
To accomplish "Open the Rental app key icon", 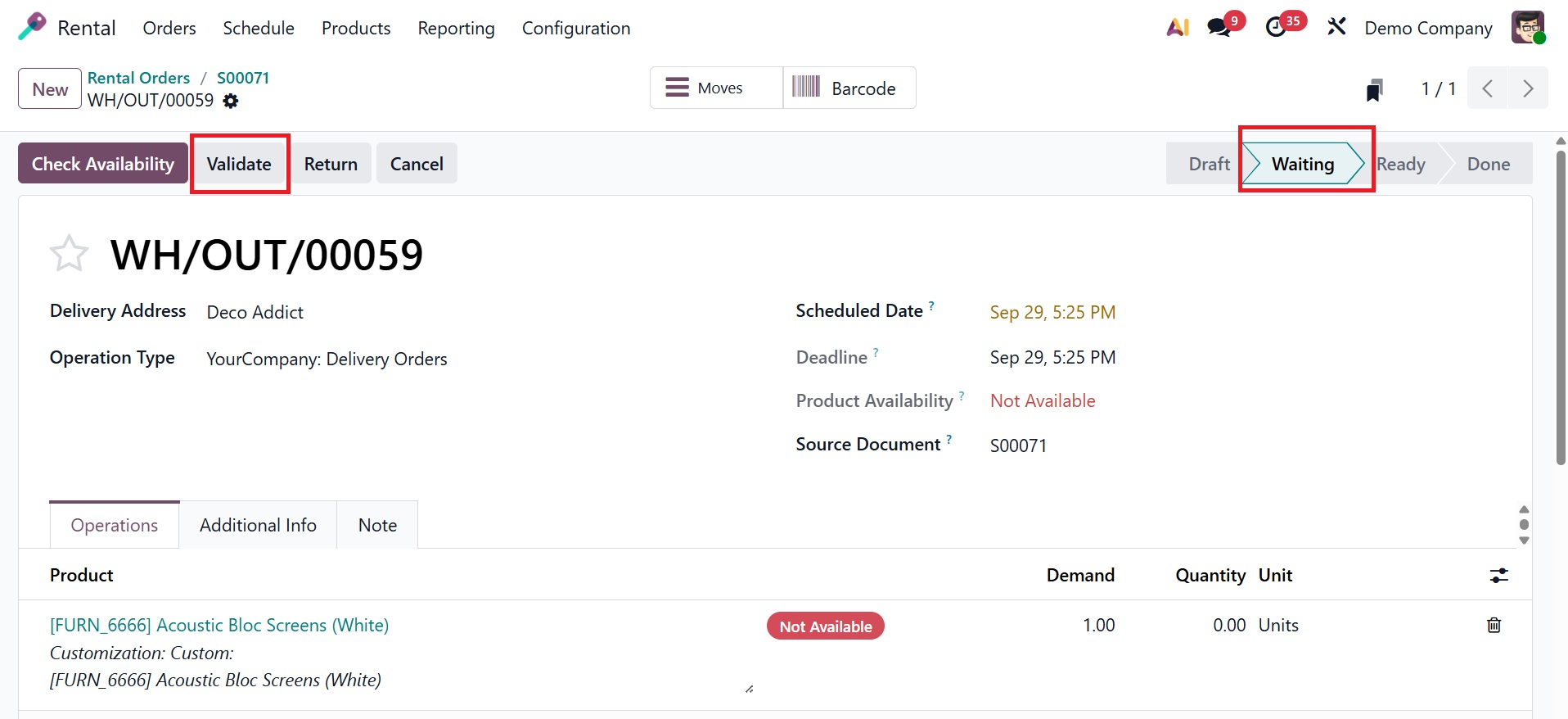I will (32, 27).
